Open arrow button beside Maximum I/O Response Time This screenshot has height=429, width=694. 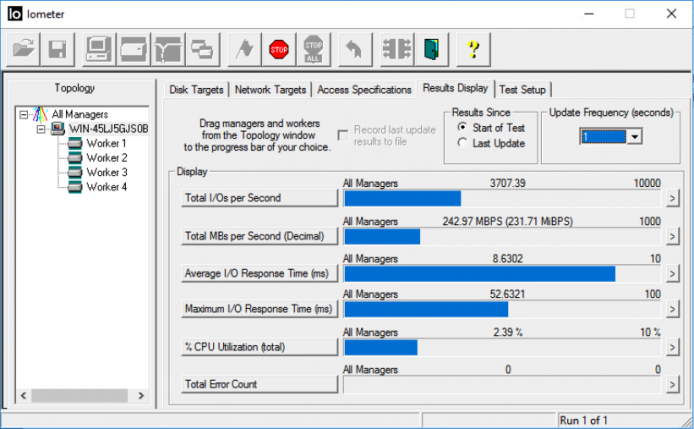[672, 309]
